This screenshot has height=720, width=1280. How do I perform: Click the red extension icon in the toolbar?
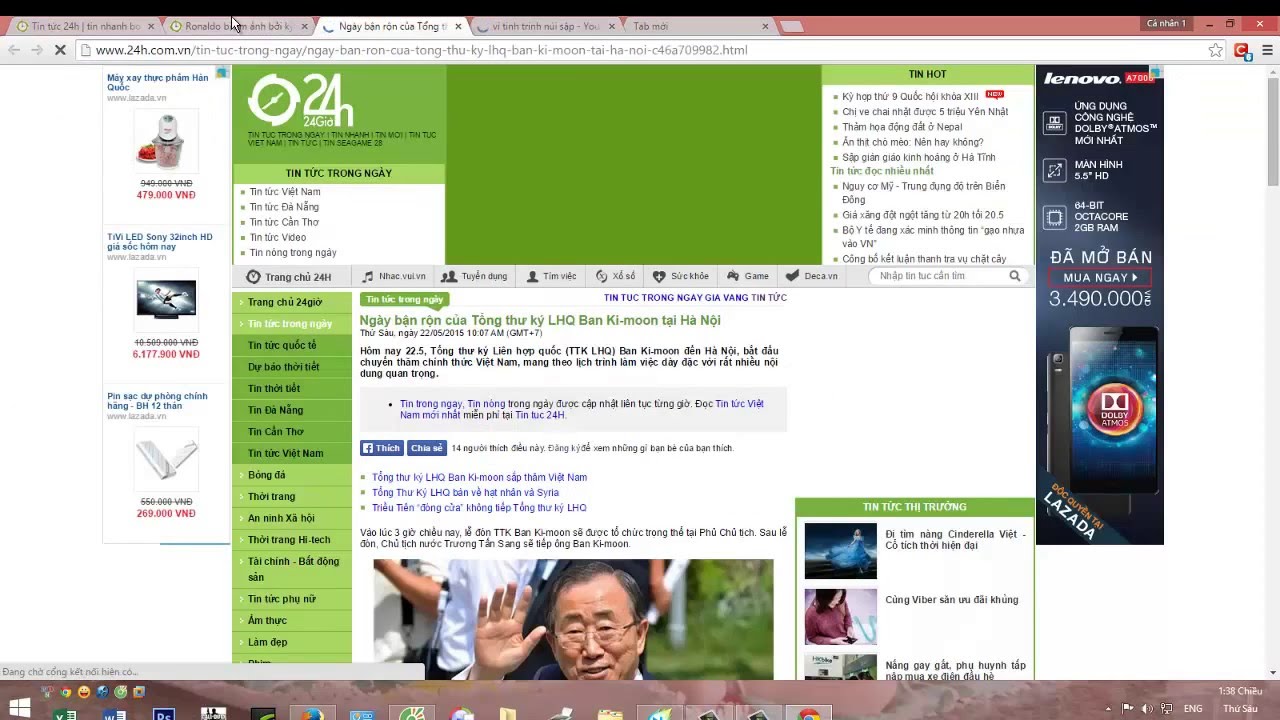click(1242, 50)
